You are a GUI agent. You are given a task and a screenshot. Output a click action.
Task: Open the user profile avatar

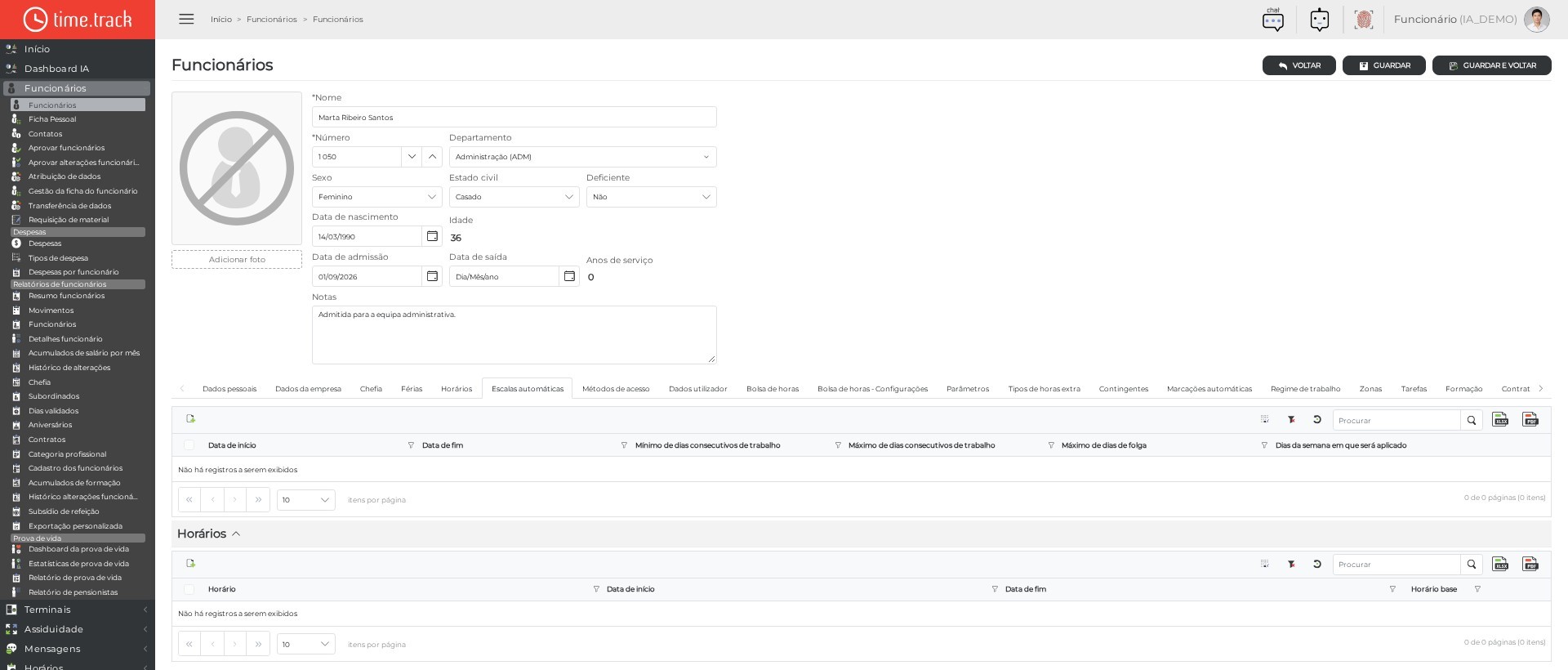pos(1536,20)
